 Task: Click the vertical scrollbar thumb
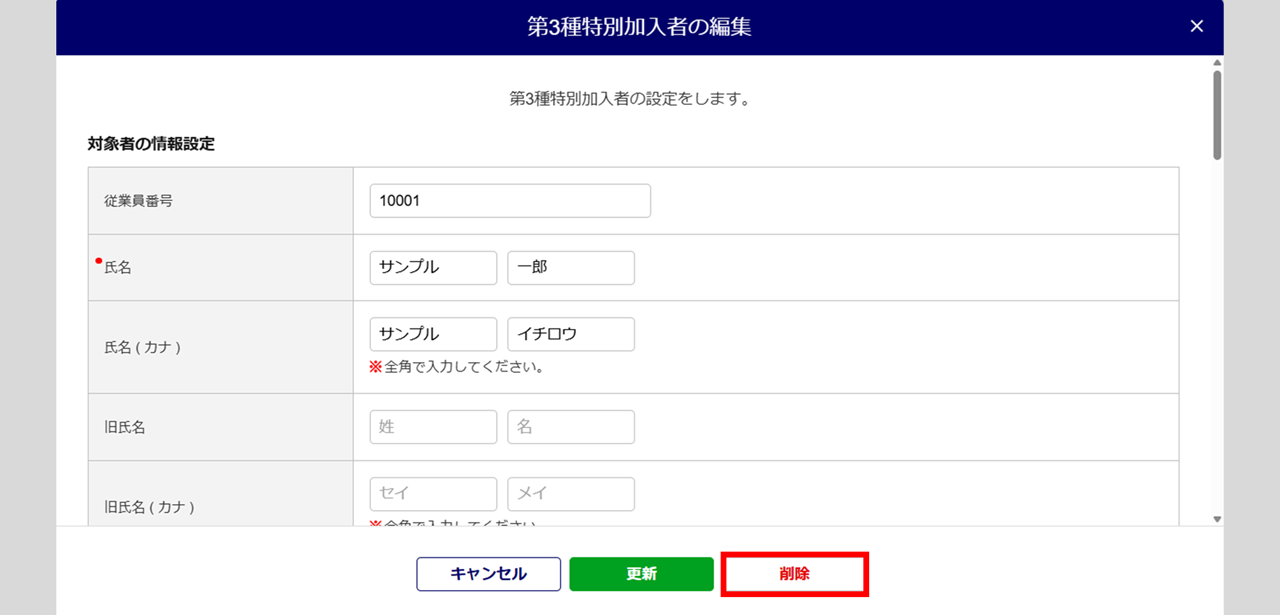click(x=1217, y=115)
